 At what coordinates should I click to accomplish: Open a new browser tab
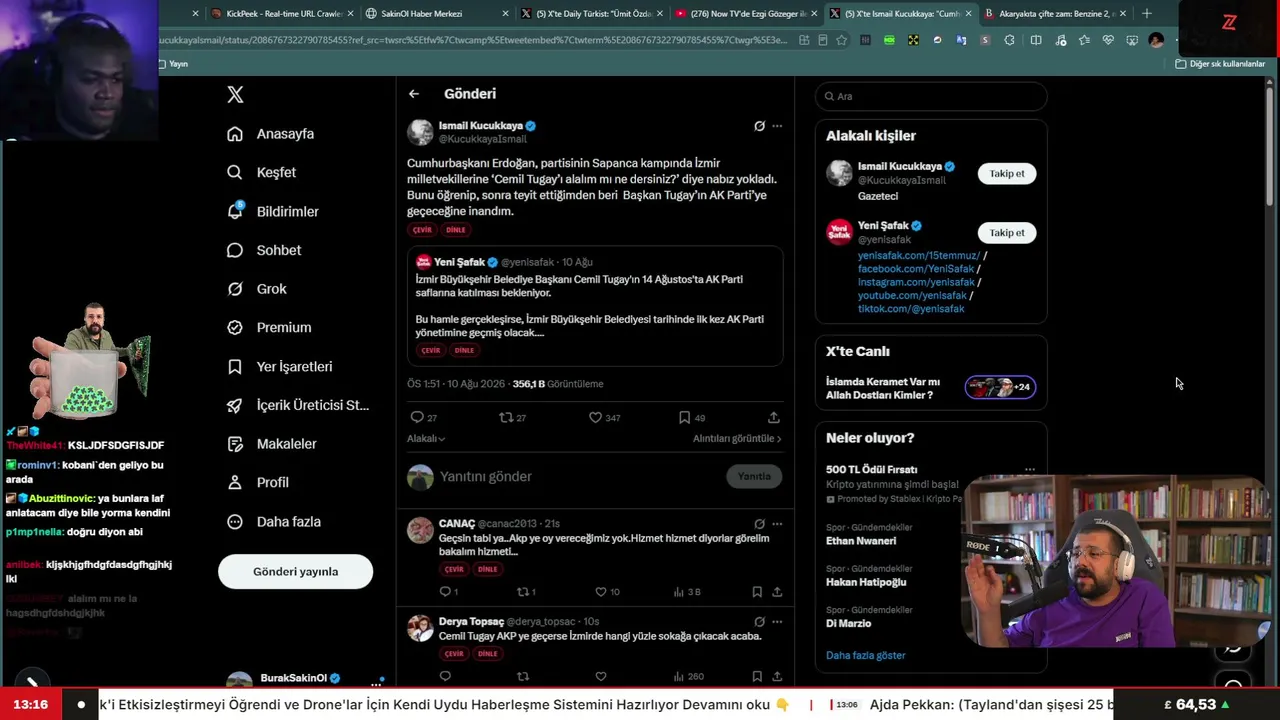[1147, 14]
